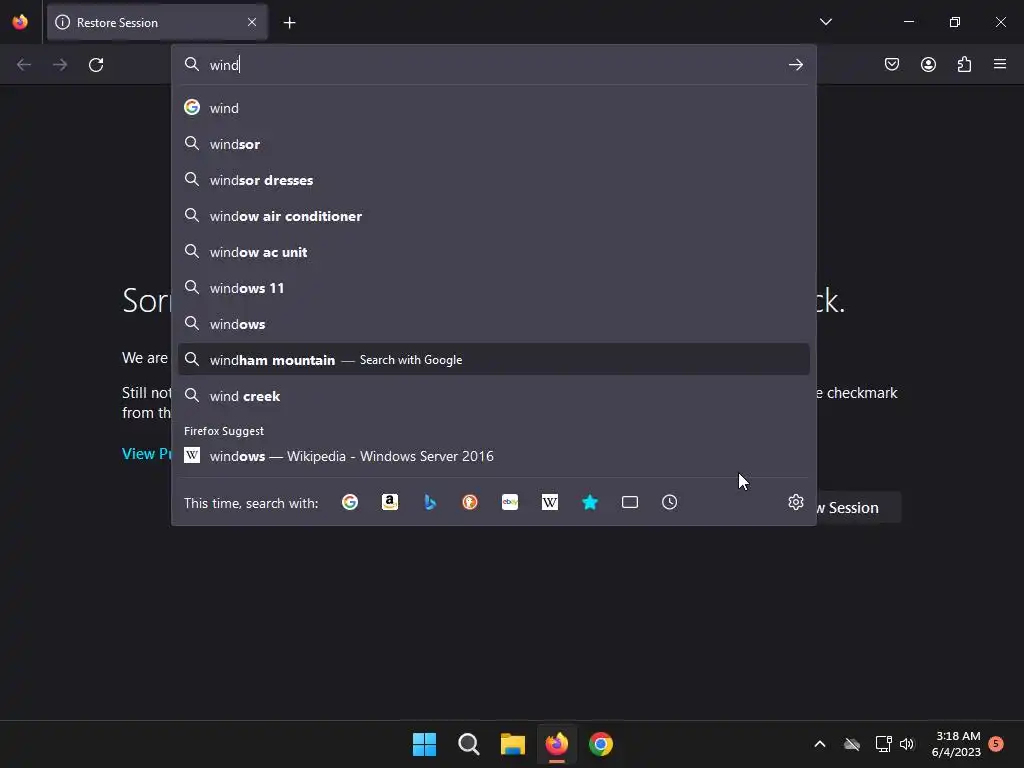This screenshot has height=768, width=1024.
Task: Search this time with eBay
Action: pyautogui.click(x=509, y=502)
